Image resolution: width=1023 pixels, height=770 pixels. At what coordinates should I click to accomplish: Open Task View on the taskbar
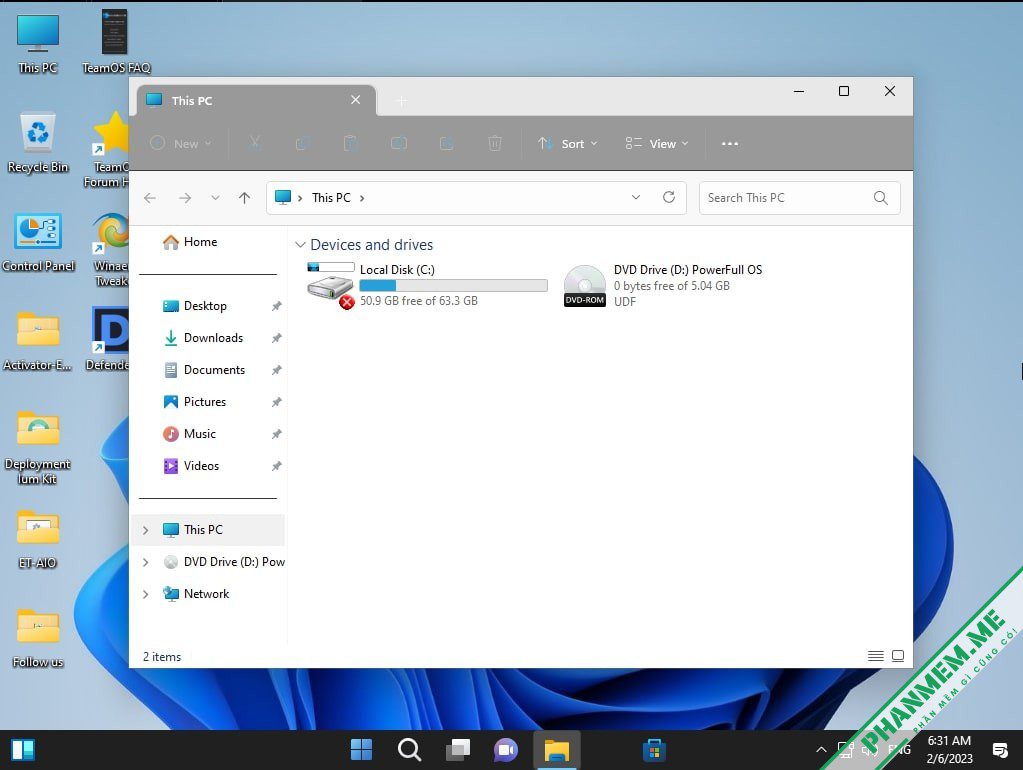[x=458, y=750]
